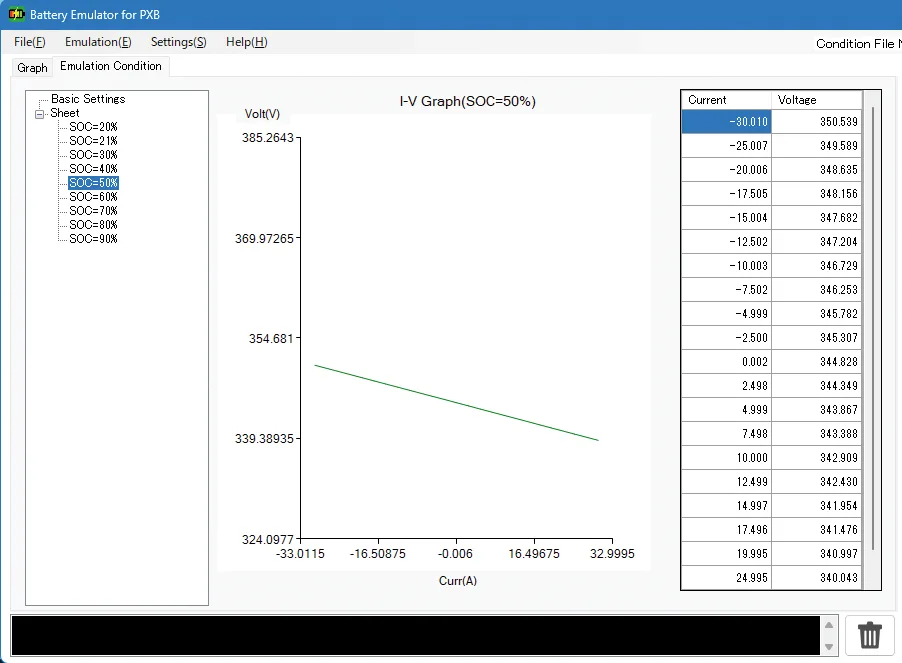This screenshot has height=663, width=902.
Task: Select SOC=80% sheet
Action: (93, 225)
